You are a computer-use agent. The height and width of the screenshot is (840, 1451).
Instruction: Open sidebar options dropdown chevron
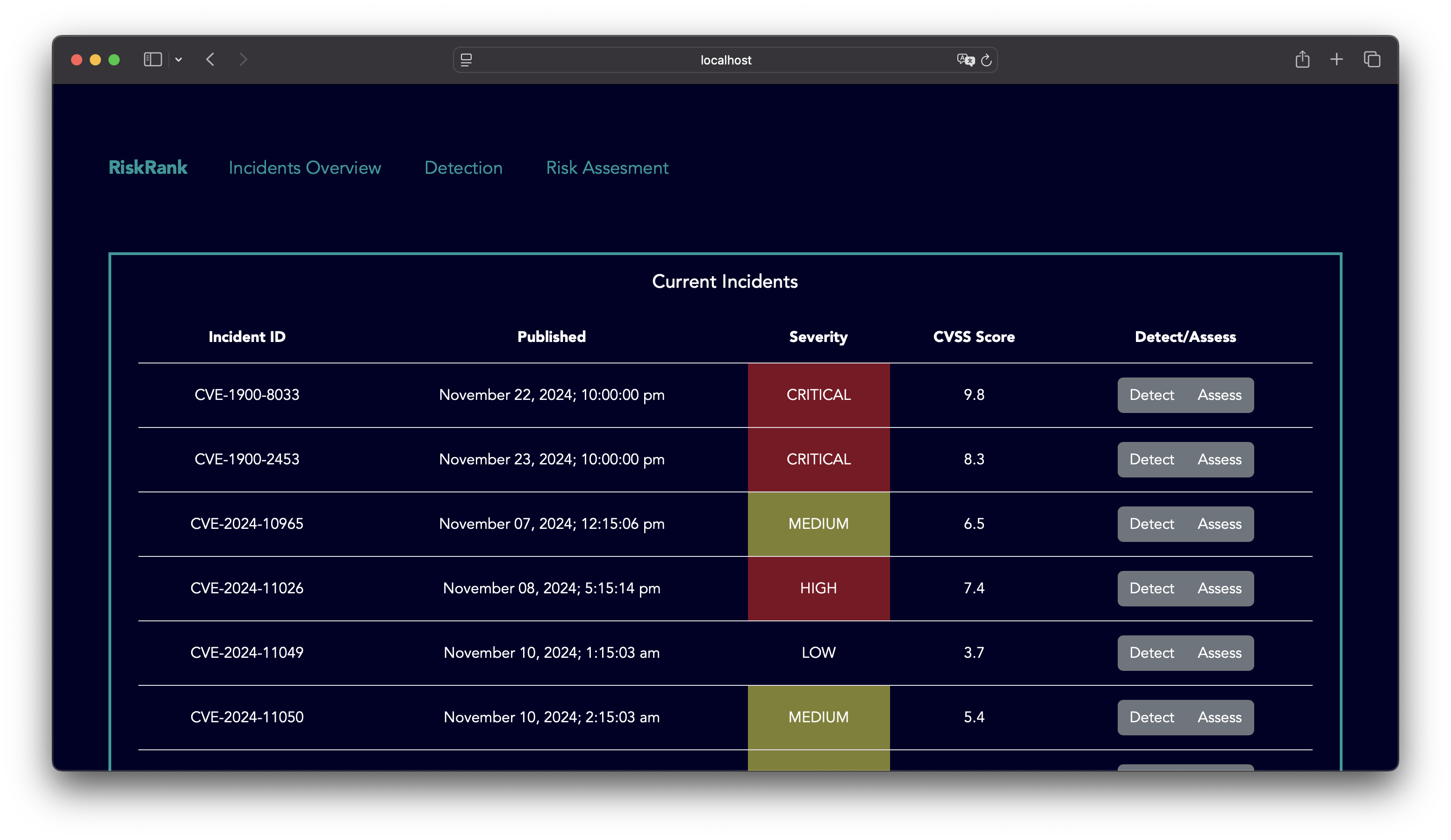click(179, 60)
